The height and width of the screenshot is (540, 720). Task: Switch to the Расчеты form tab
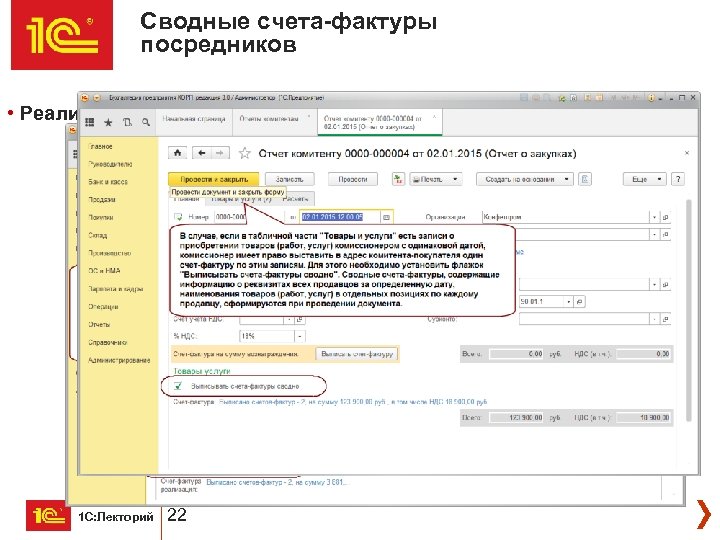295,199
